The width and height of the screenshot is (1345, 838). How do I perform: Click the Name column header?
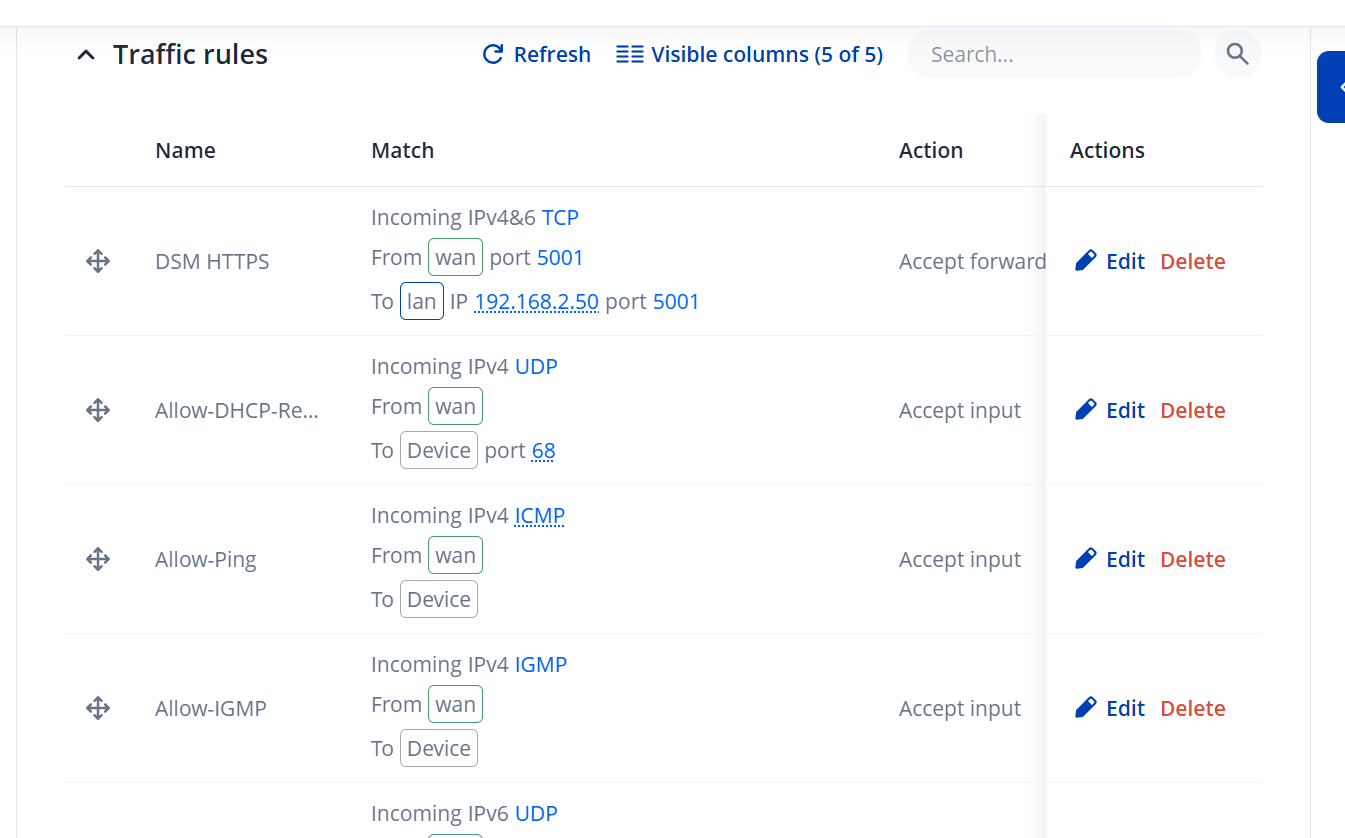tap(185, 151)
